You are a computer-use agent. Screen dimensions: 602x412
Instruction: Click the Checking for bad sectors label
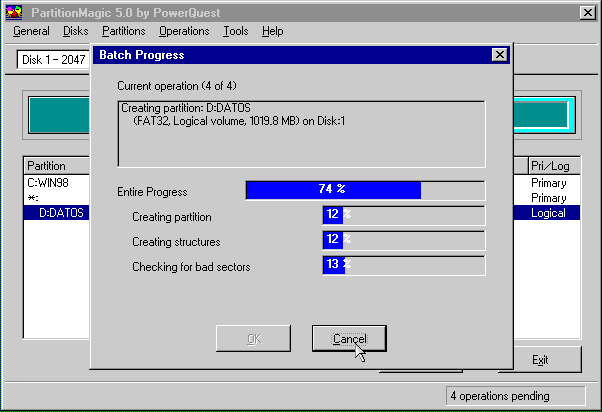191,267
